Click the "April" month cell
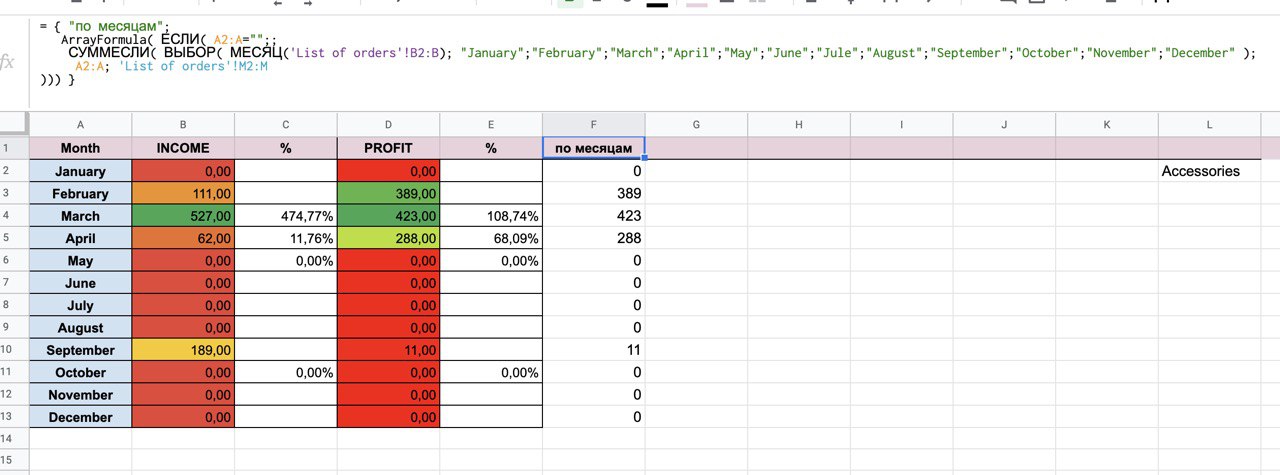 point(80,238)
